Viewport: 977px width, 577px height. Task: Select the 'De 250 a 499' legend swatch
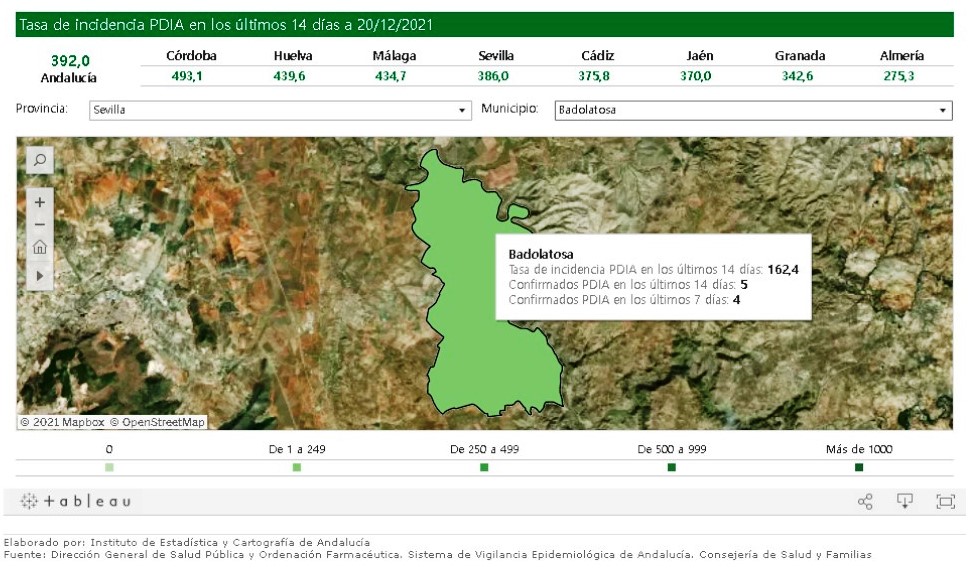[x=484, y=467]
